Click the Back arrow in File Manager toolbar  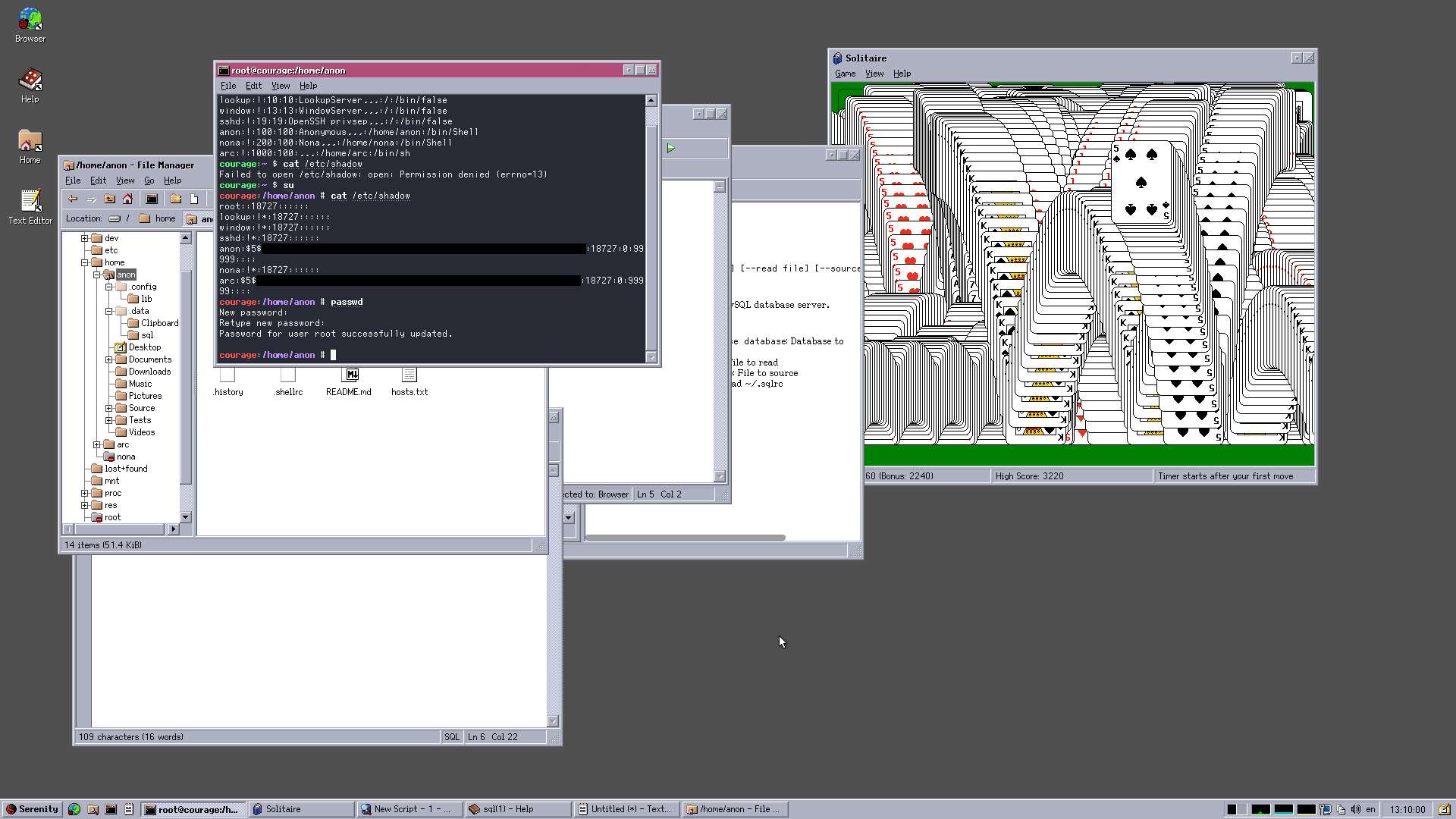73,199
